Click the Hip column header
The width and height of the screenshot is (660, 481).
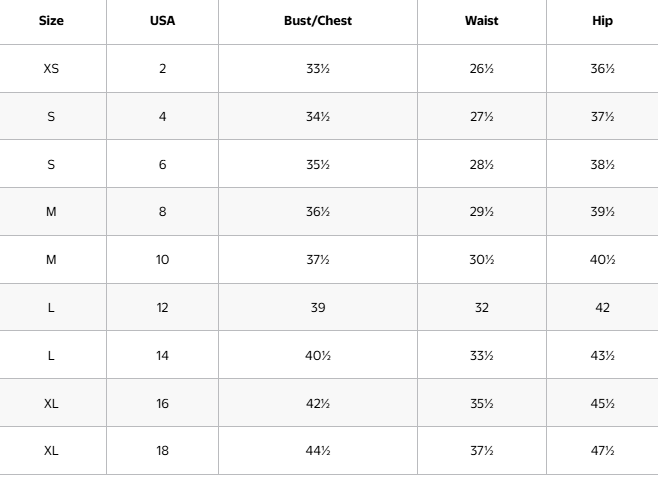click(x=602, y=21)
